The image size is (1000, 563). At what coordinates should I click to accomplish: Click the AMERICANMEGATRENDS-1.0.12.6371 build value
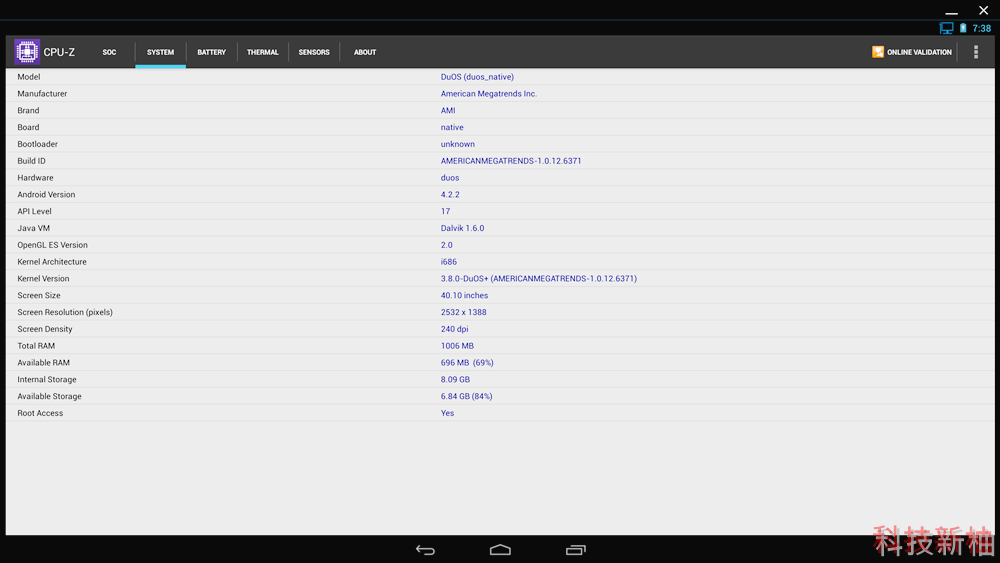[511, 161]
